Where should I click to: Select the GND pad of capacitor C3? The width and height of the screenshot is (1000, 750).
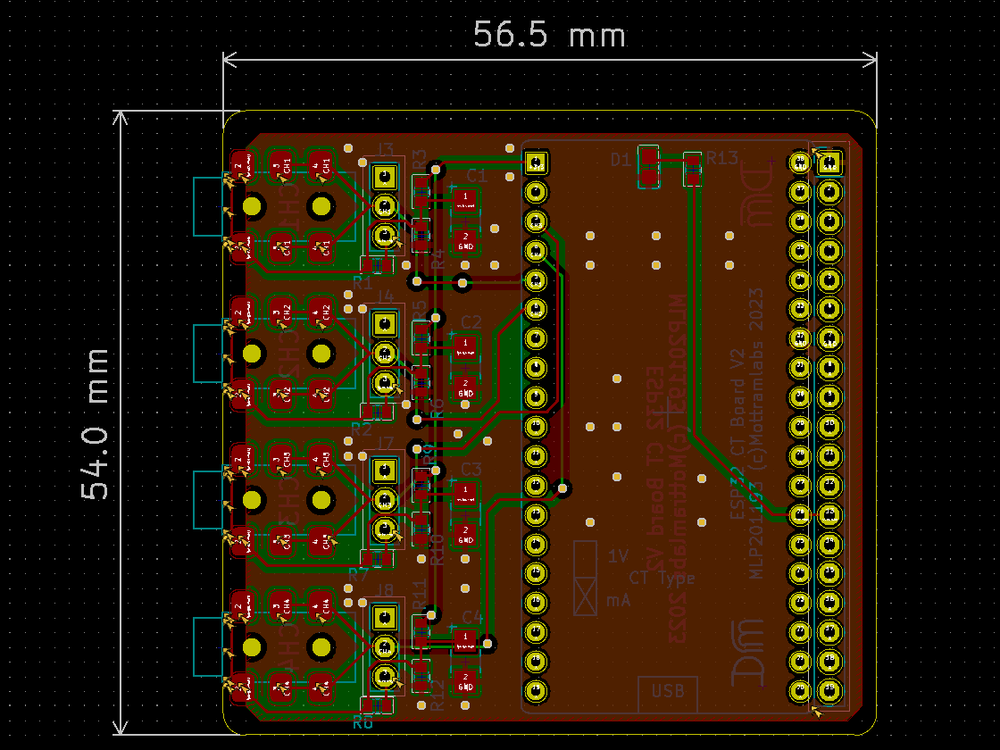tap(466, 535)
